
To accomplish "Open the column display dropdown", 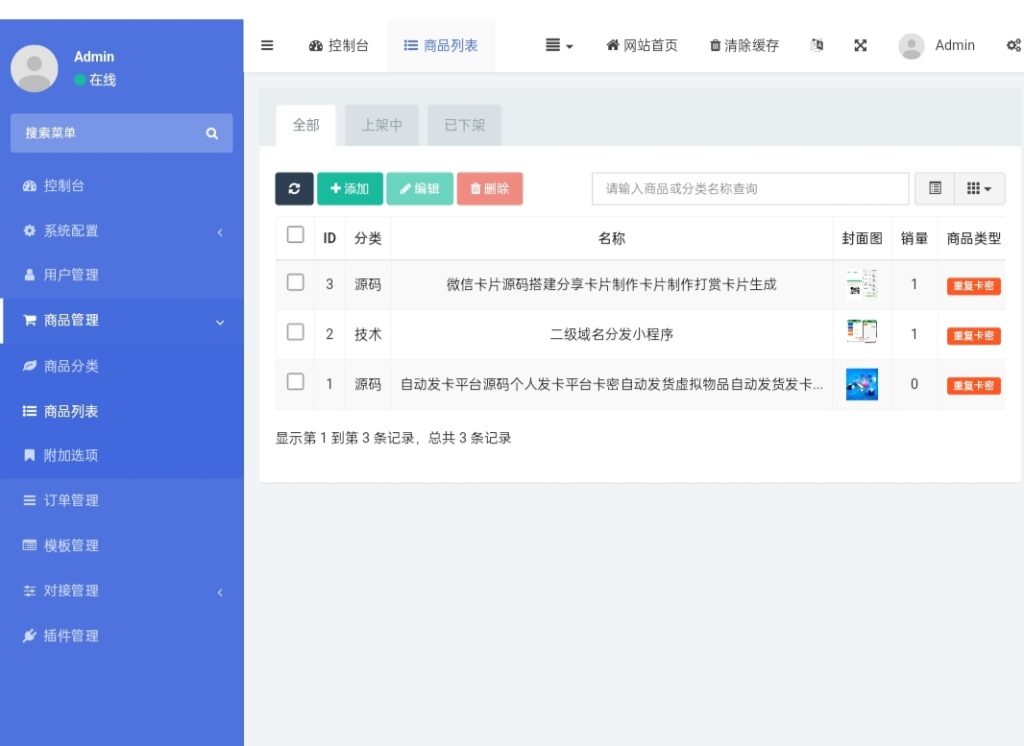I will pyautogui.click(x=979, y=188).
